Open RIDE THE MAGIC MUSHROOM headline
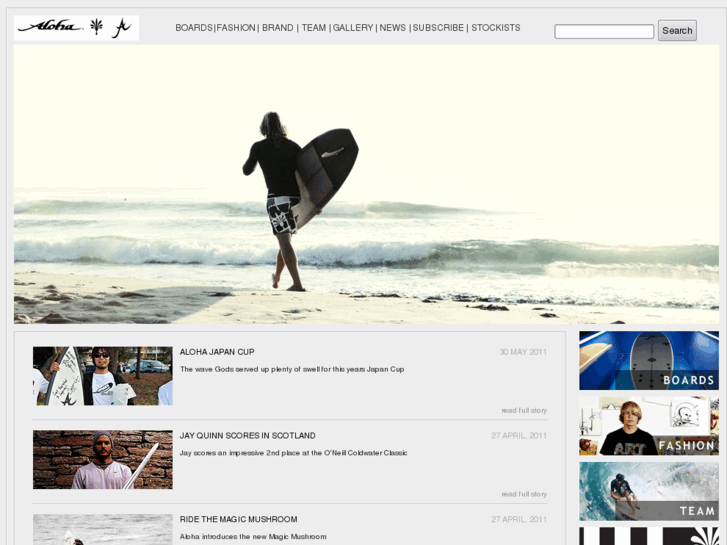 pyautogui.click(x=239, y=519)
